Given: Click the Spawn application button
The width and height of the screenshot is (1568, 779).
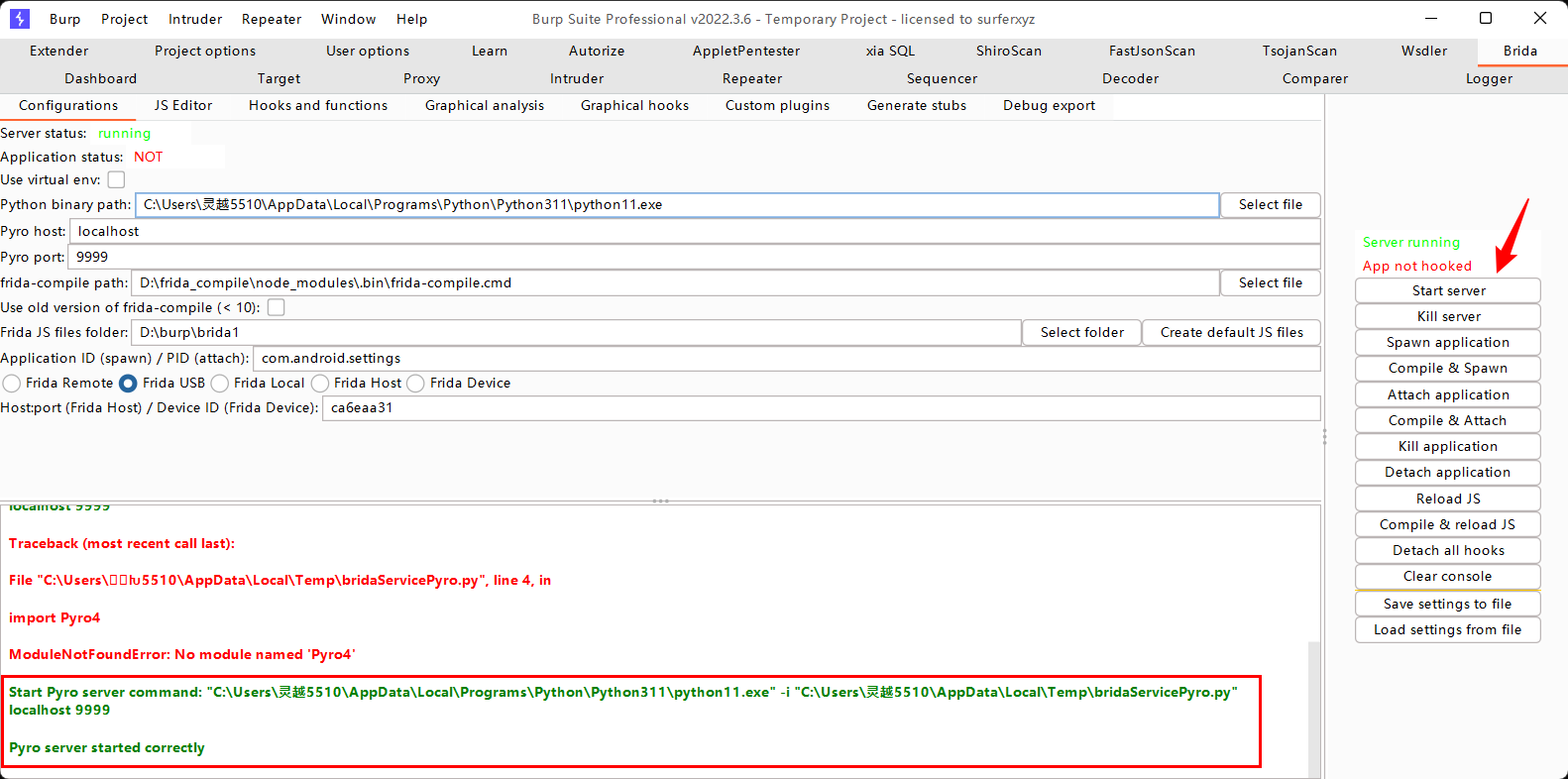Looking at the screenshot, I should (x=1448, y=342).
